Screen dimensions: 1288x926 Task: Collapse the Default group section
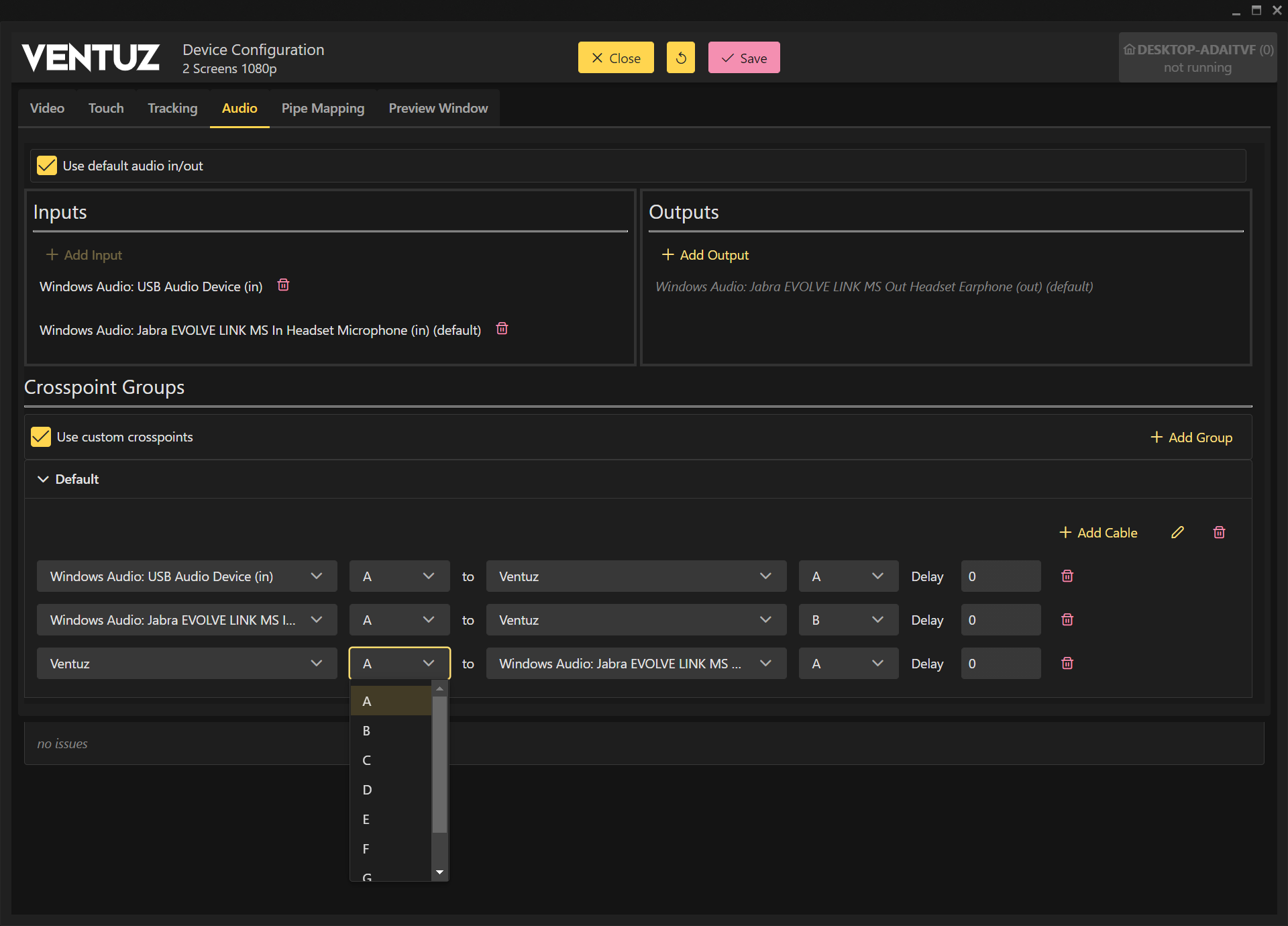click(x=44, y=479)
